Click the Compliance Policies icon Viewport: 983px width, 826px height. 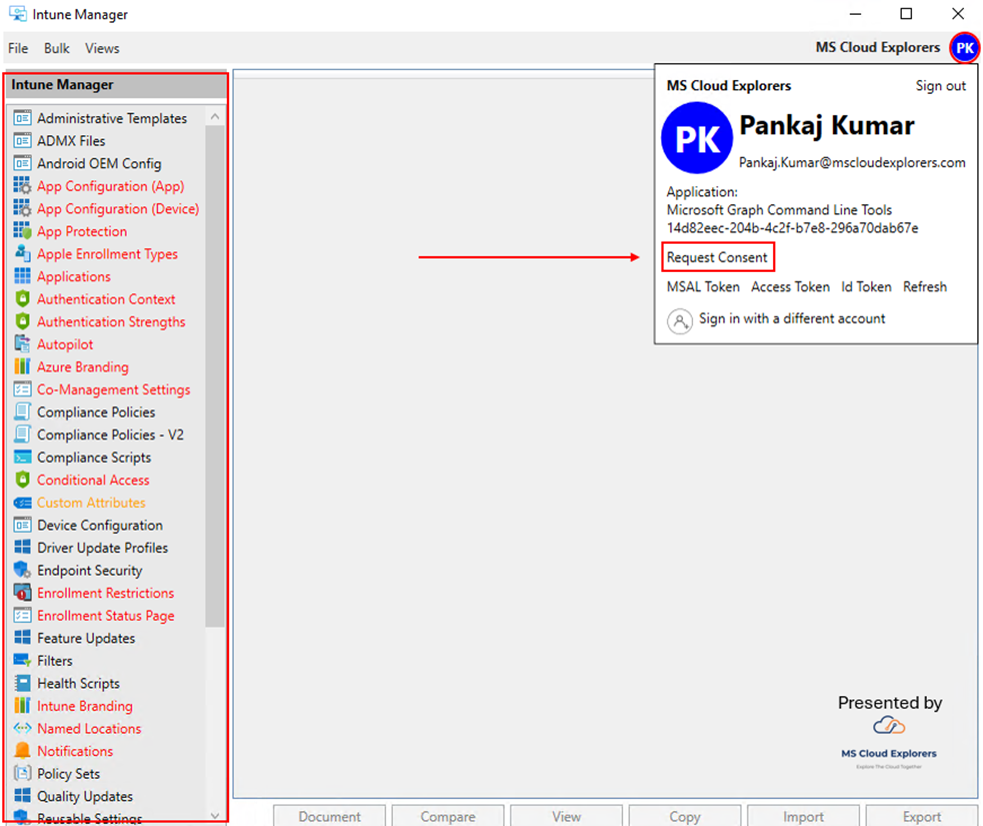(22, 412)
